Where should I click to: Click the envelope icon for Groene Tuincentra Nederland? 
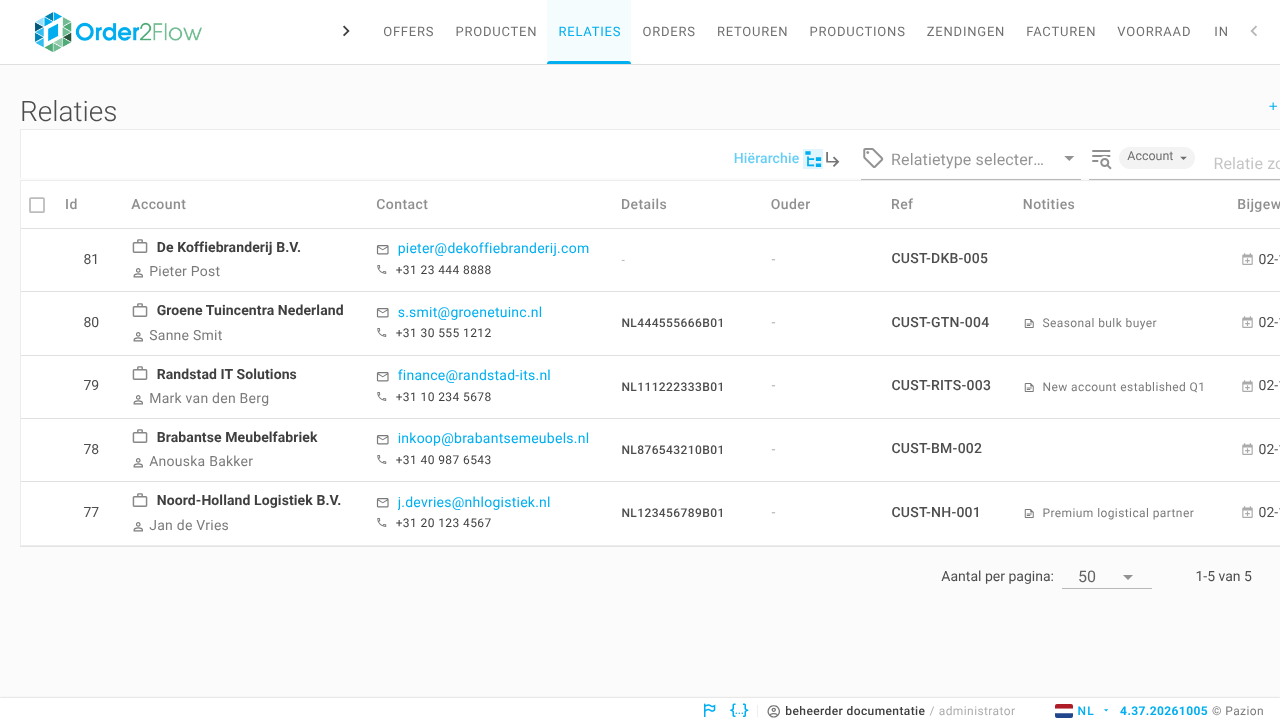point(382,313)
